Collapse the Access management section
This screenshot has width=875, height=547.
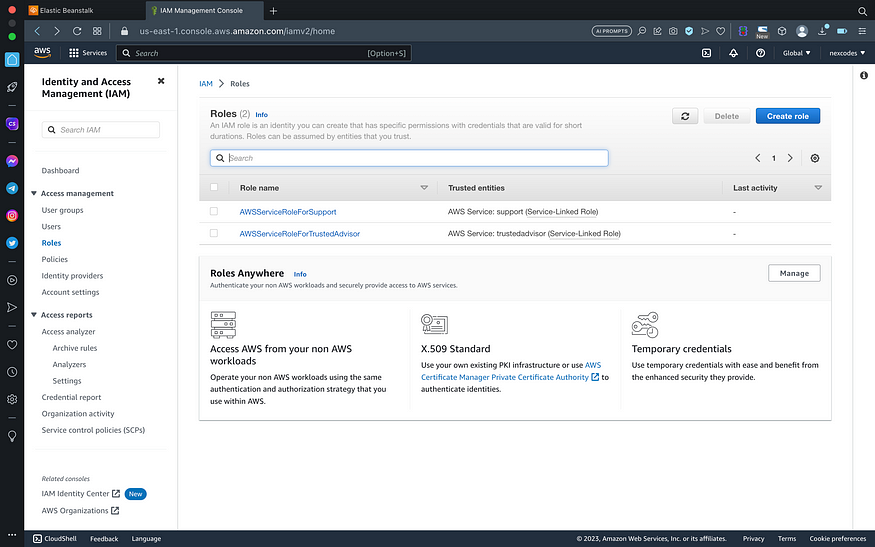34,193
